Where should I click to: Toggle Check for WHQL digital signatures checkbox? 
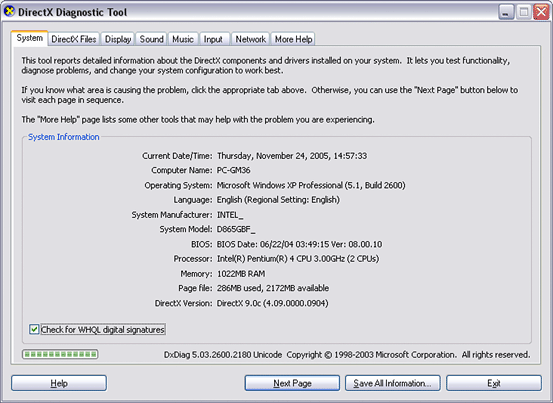(x=34, y=330)
